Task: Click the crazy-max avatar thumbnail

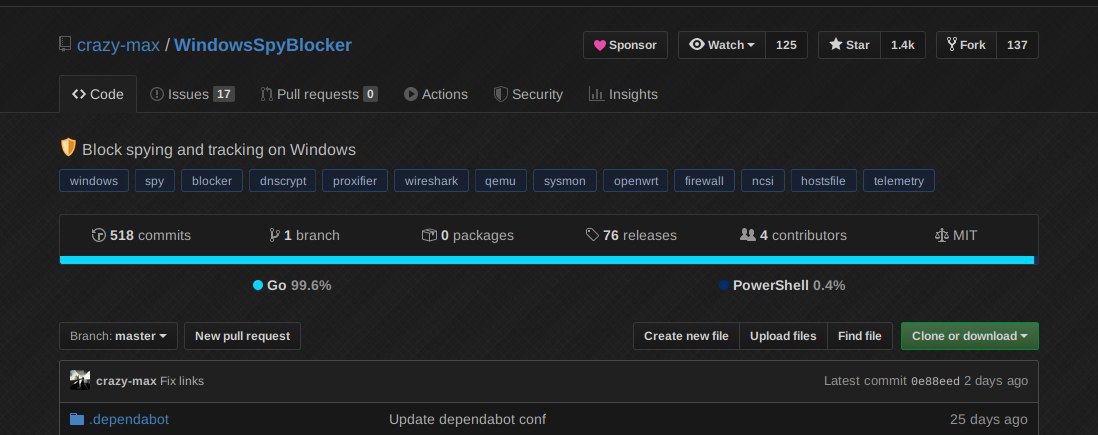Action: 80,380
